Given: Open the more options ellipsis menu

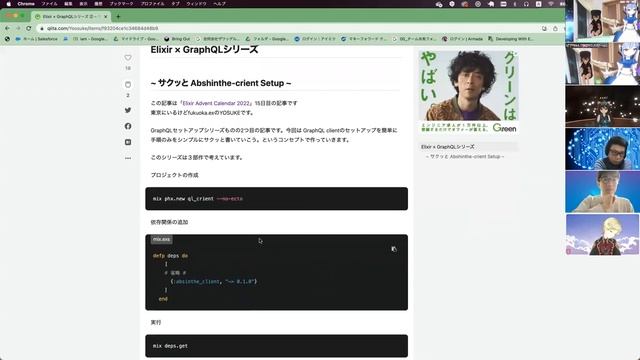Looking at the screenshot, I should (x=128, y=158).
